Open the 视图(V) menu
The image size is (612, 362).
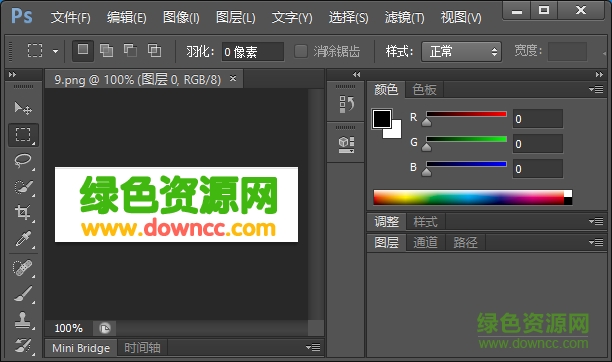[x=461, y=18]
